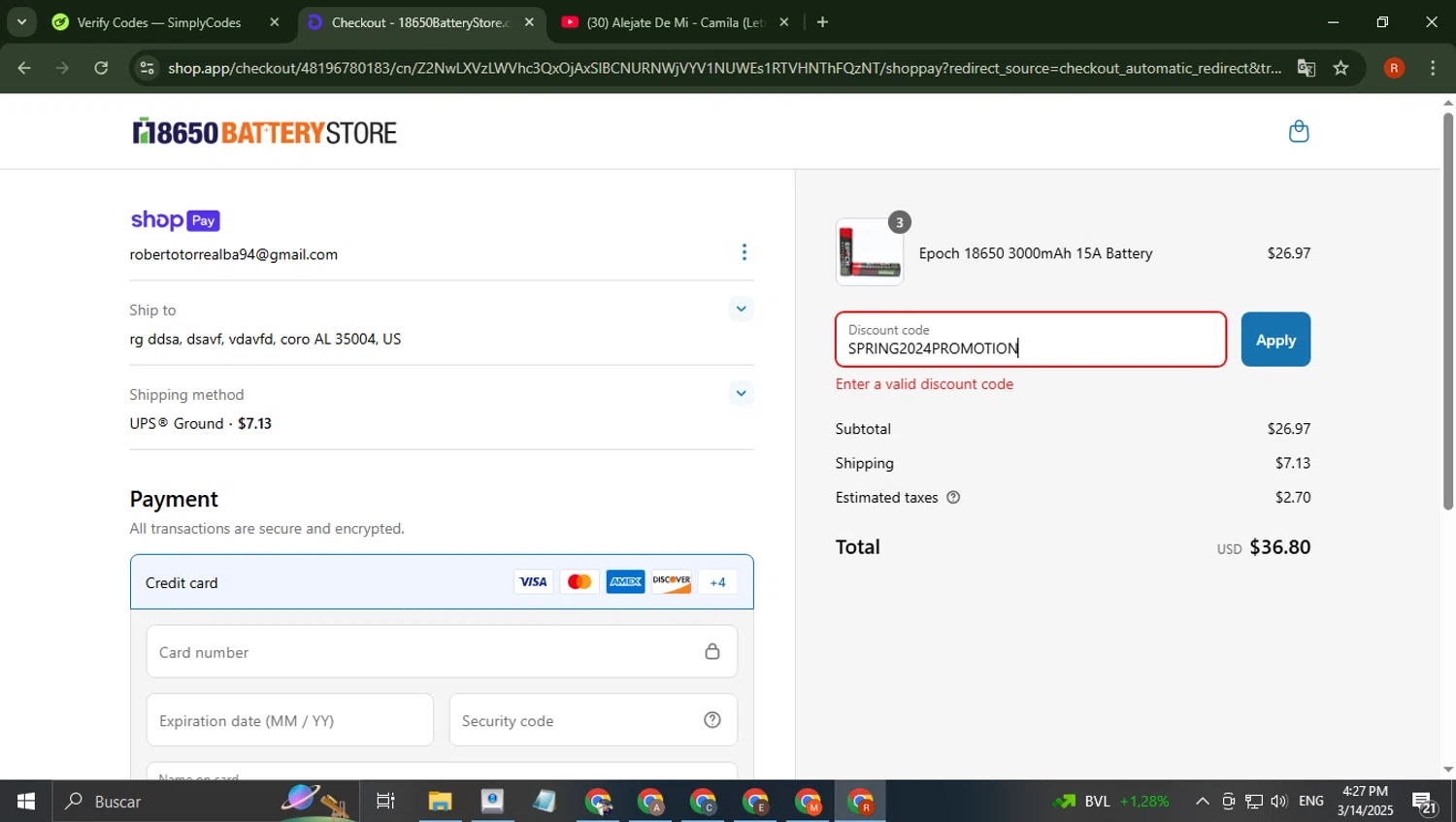Open the tab search dropdown arrow
The width and height of the screenshot is (1456, 822).
[x=21, y=22]
